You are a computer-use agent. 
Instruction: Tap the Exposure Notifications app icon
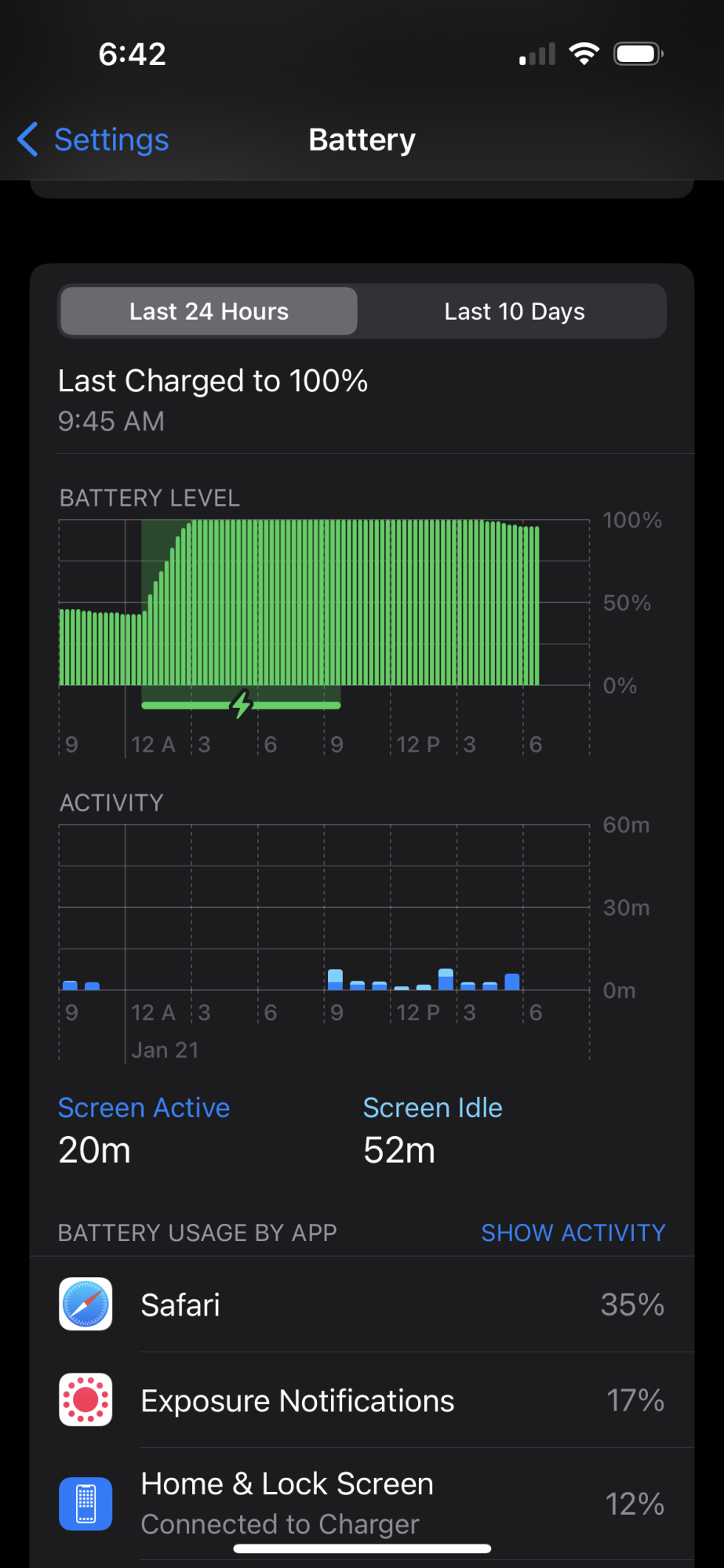point(85,1400)
